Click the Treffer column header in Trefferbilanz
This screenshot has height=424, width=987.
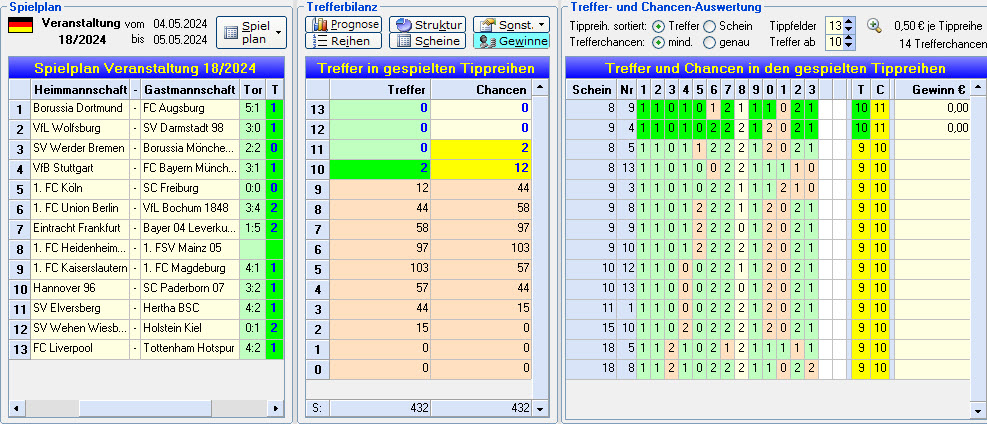point(381,89)
